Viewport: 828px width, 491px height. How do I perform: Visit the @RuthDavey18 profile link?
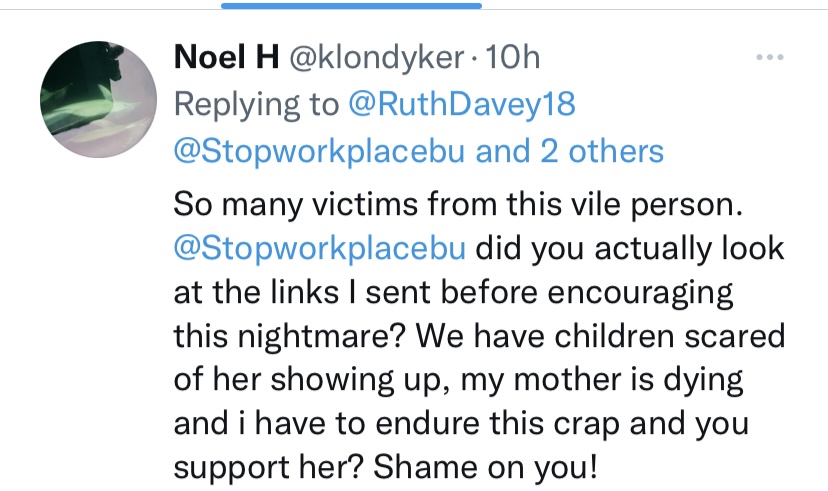click(462, 105)
